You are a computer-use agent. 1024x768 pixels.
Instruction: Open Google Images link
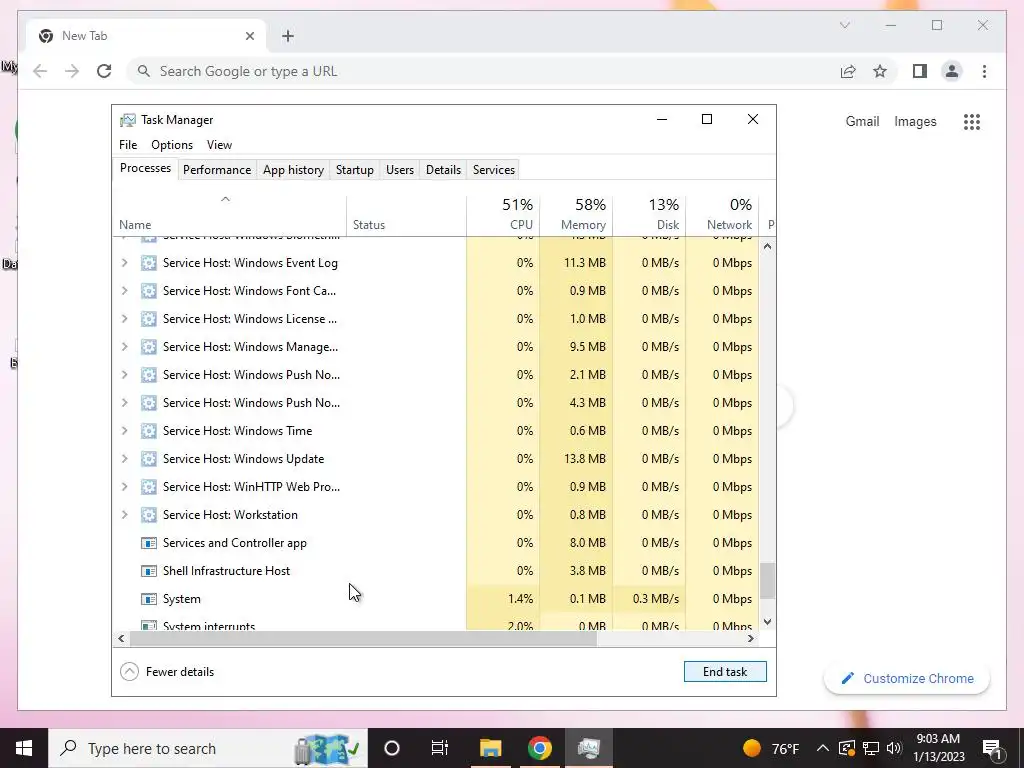point(915,121)
